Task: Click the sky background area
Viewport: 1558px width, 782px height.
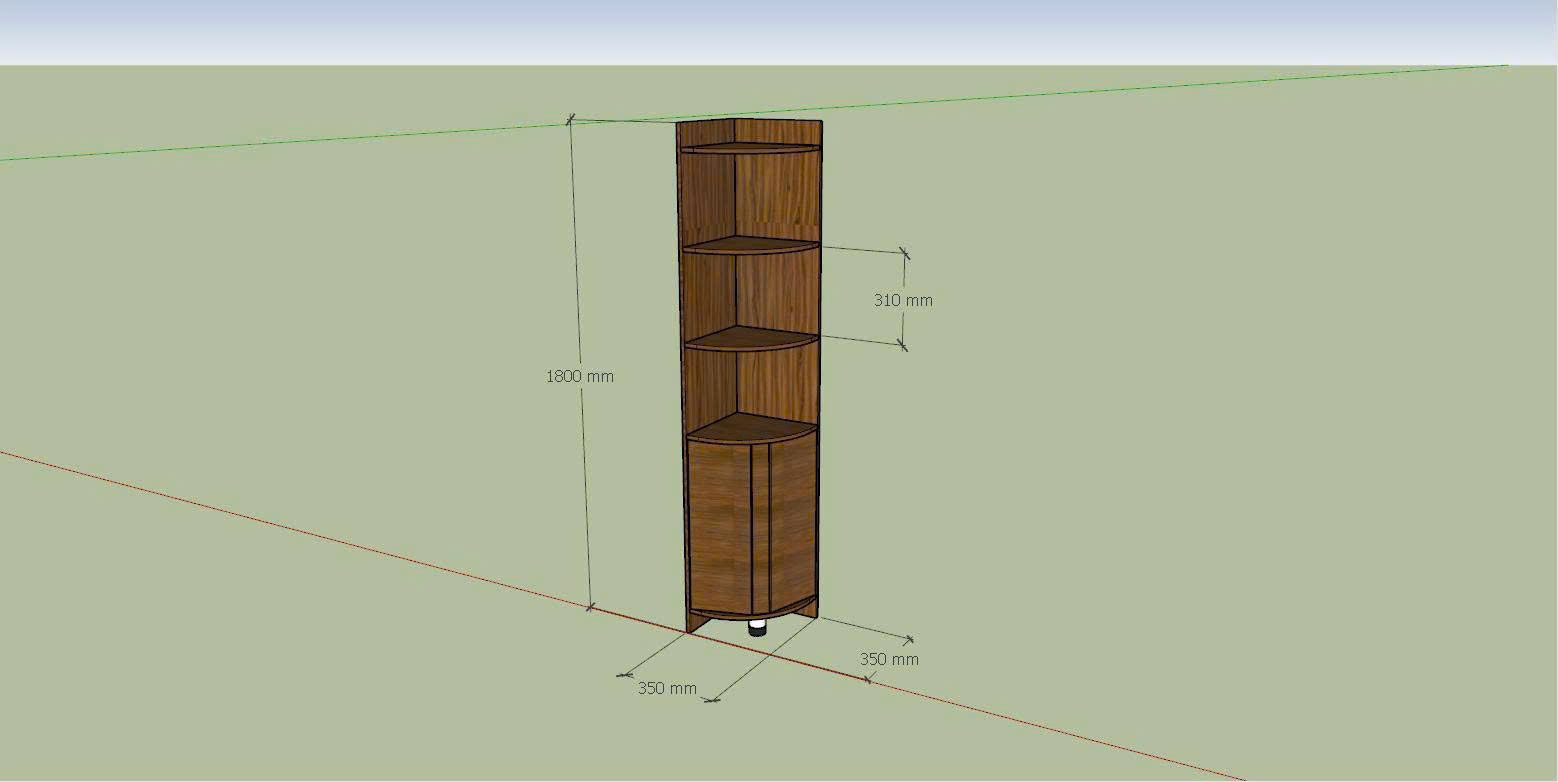Action: 779,30
